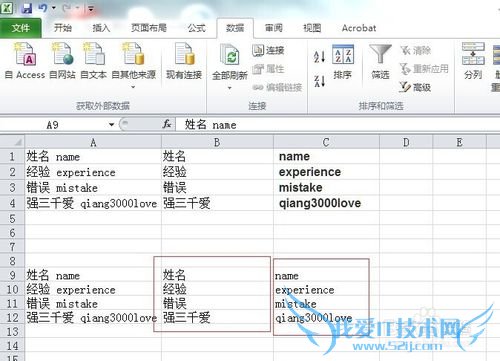
Task: Select cell B1 containing 姓名
Action: 217,156
